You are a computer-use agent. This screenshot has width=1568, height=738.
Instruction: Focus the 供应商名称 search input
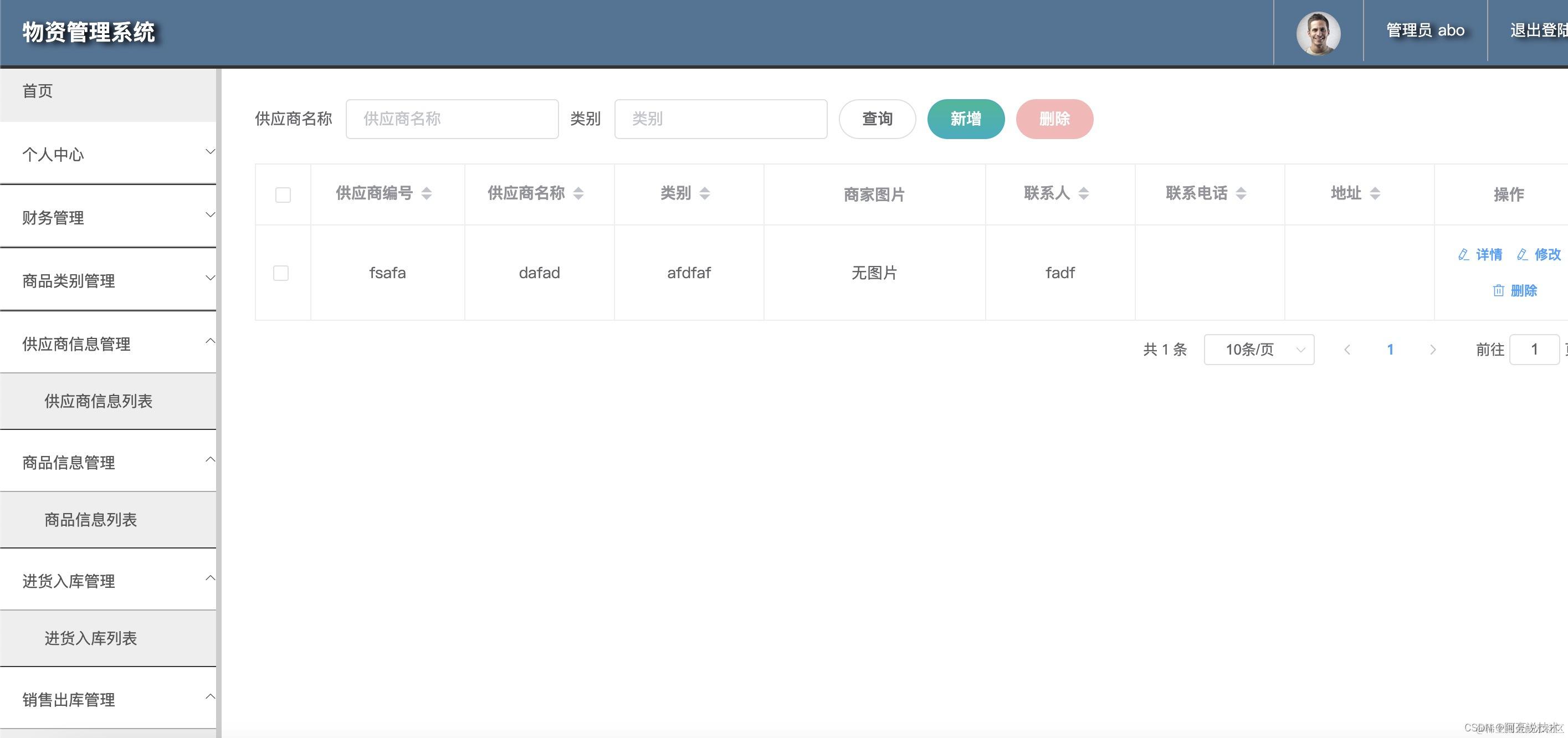[452, 119]
